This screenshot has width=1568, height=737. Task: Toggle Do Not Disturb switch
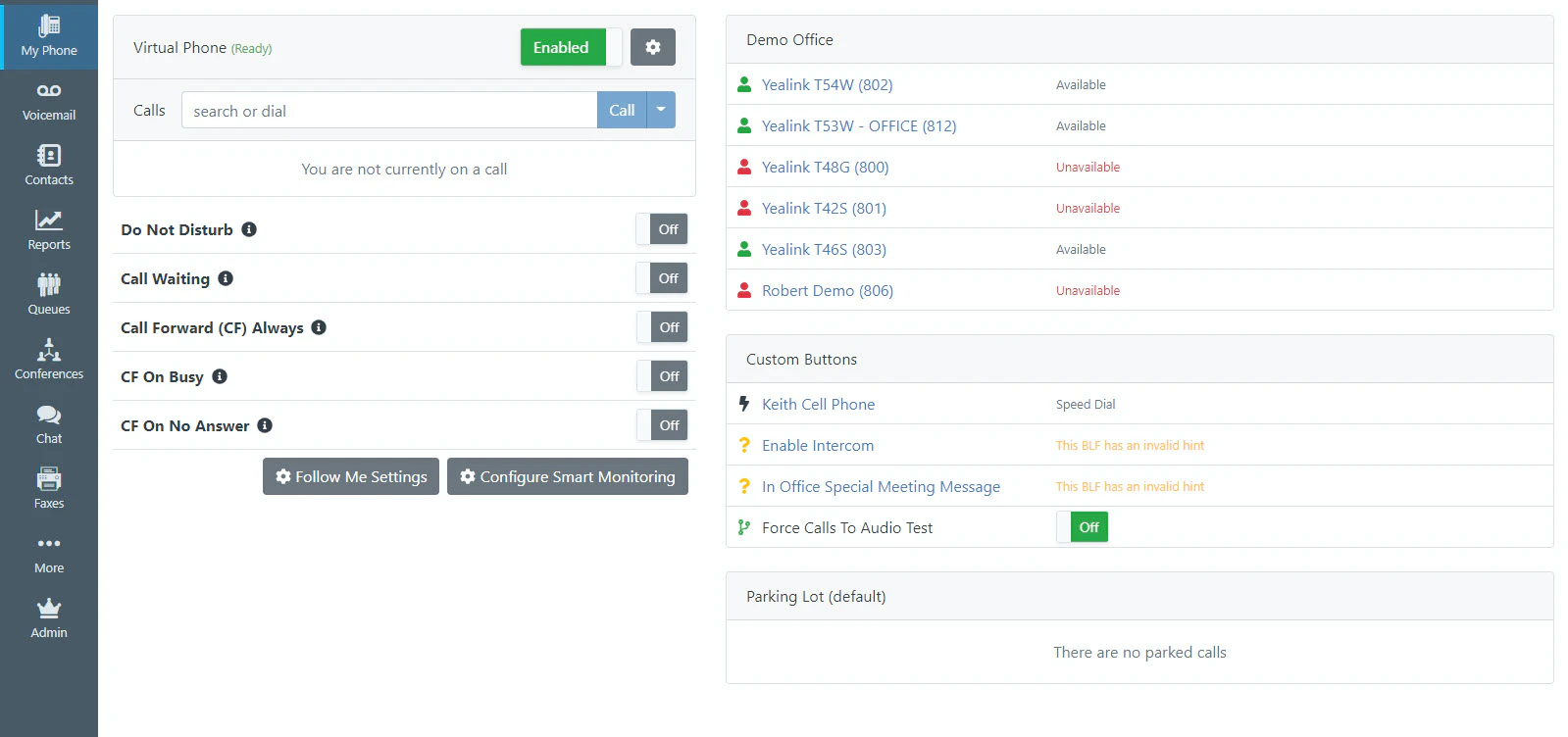[x=662, y=229]
